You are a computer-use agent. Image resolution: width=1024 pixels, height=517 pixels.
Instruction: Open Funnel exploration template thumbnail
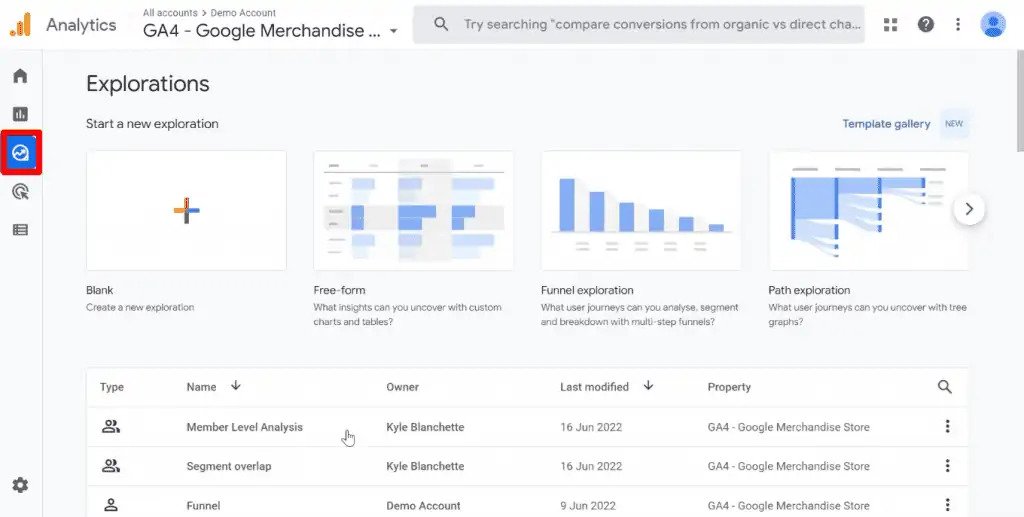641,211
